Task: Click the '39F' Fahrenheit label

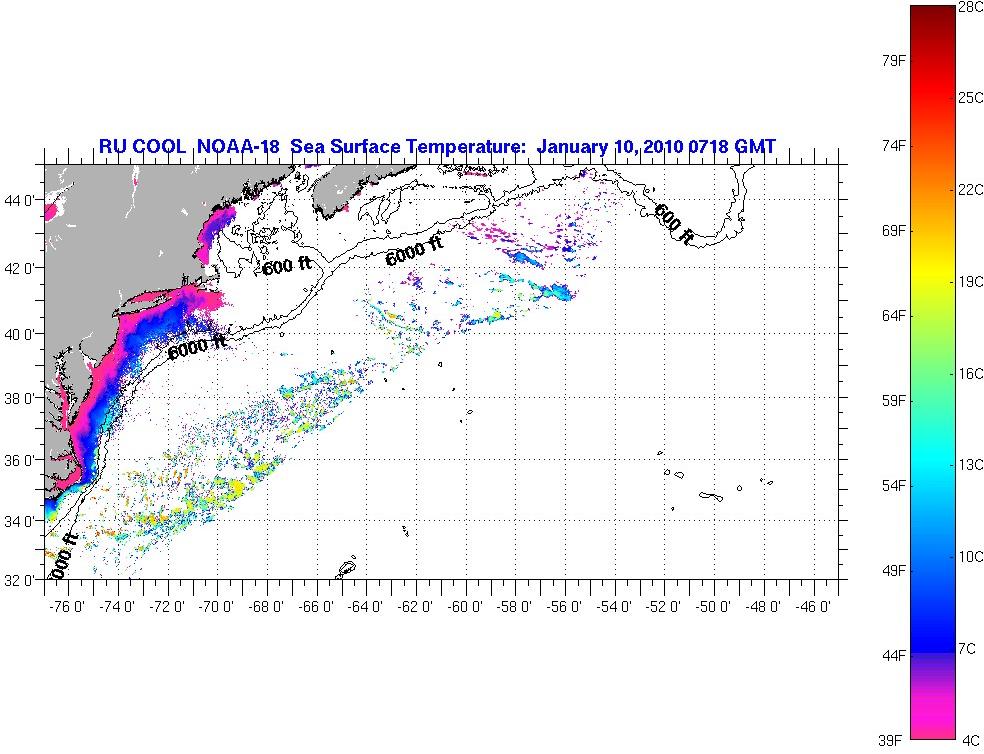Action: [x=890, y=741]
